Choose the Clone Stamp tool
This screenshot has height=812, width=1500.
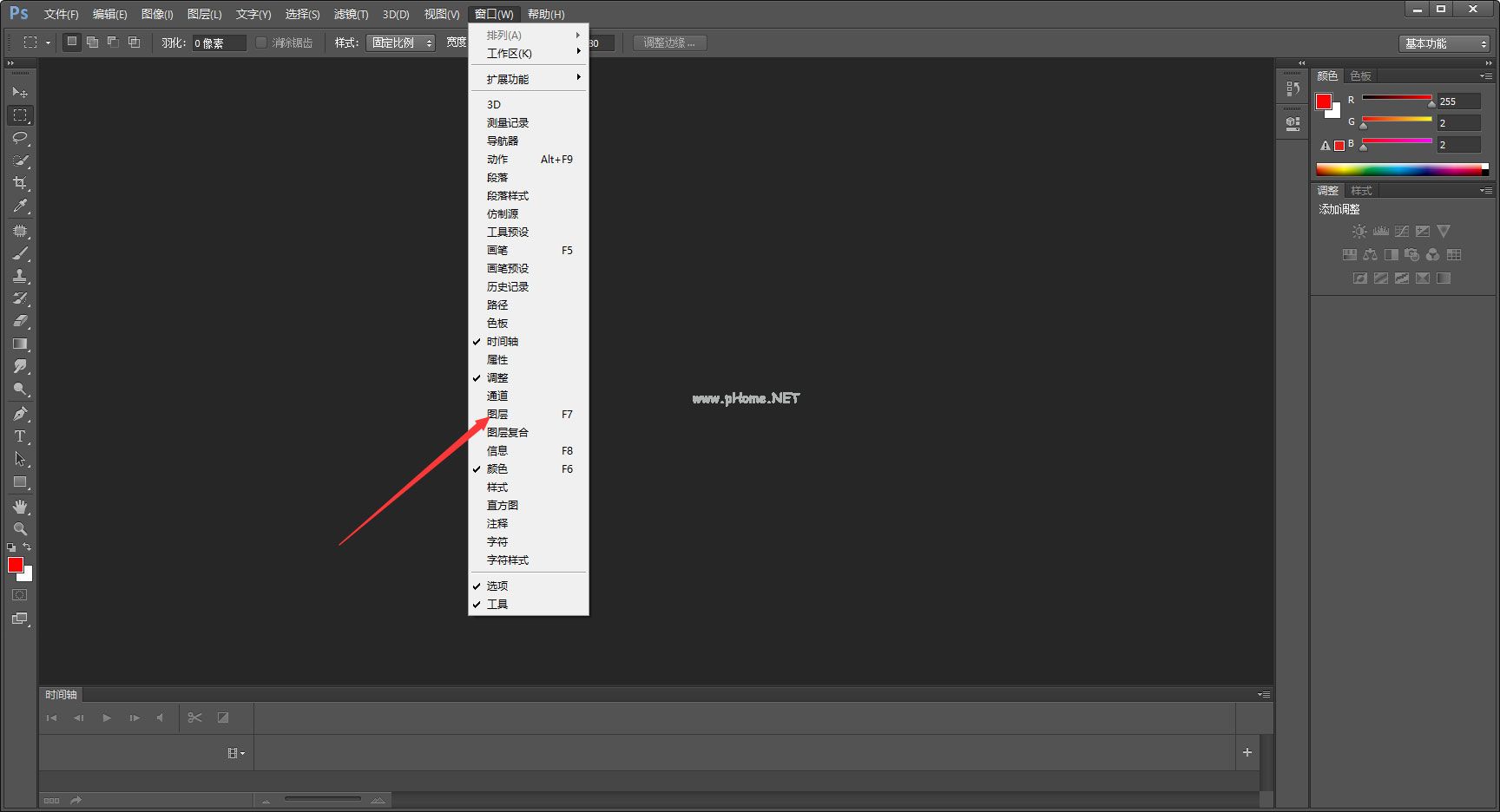[20, 276]
